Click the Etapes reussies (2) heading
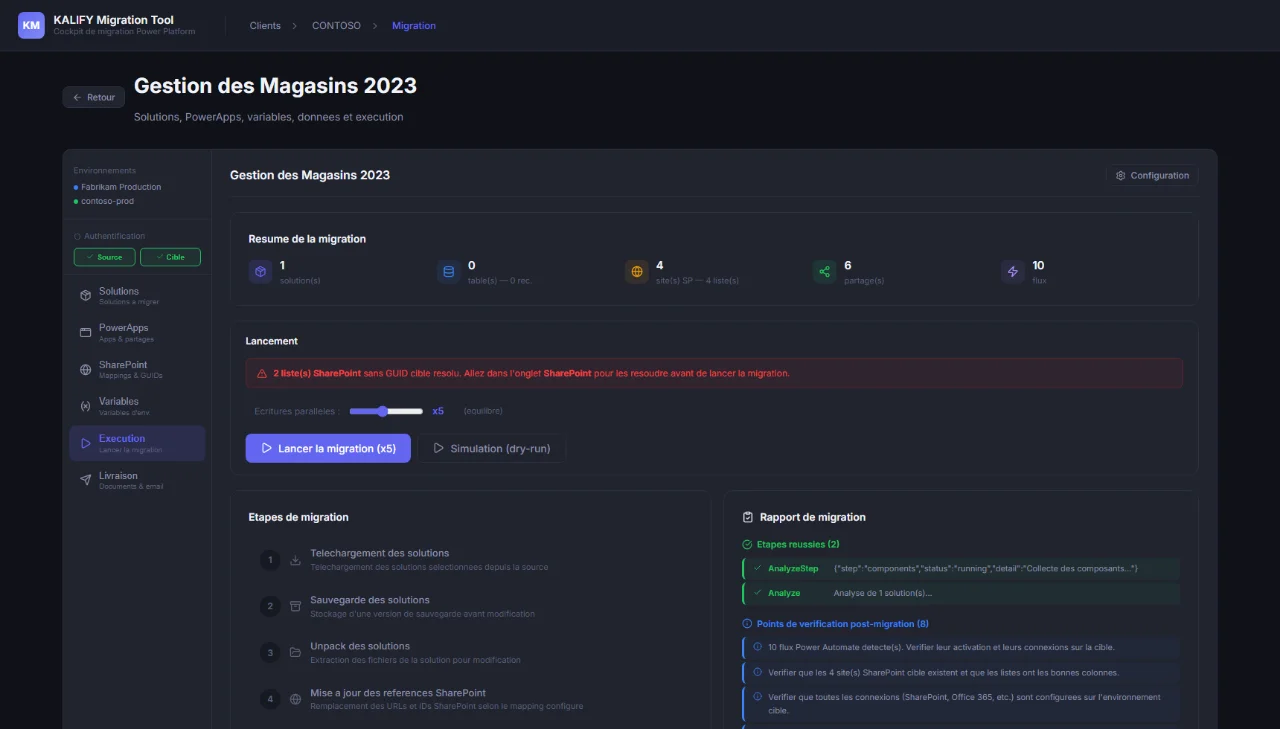The width and height of the screenshot is (1280, 729). click(x=798, y=544)
